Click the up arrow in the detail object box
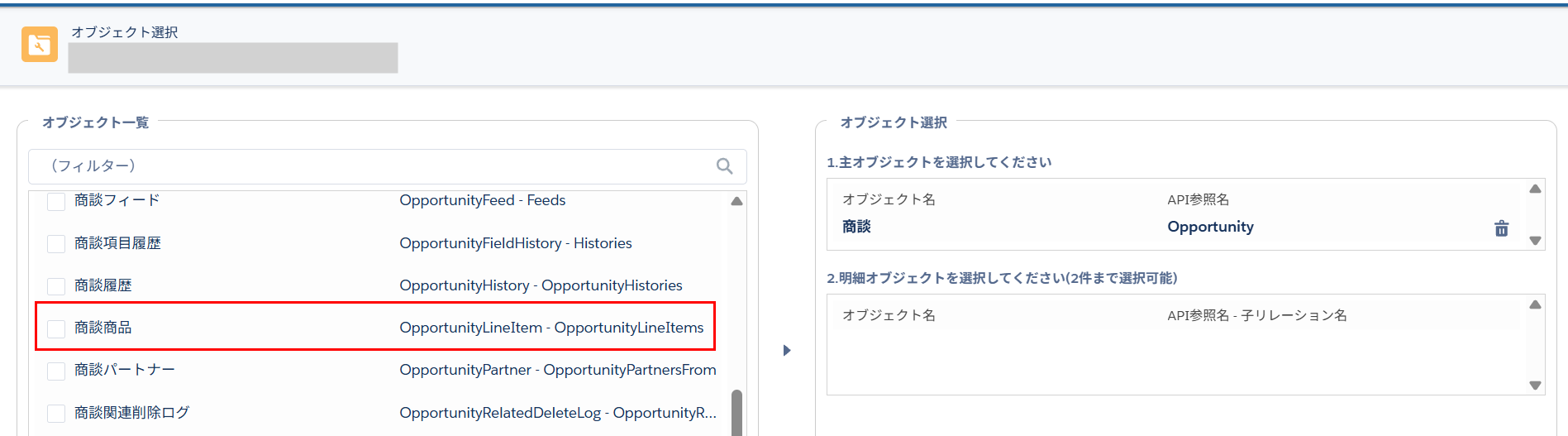 [x=1535, y=304]
